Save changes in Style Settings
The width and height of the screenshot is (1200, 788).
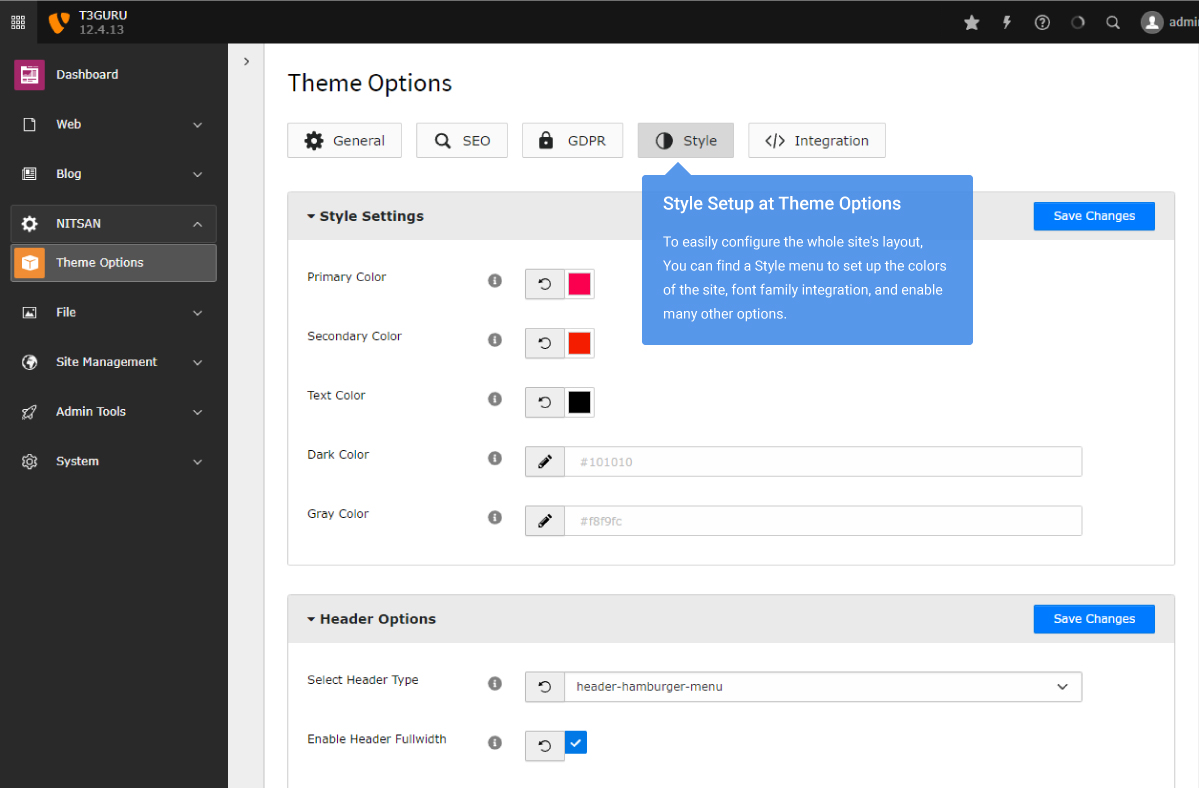1094,216
